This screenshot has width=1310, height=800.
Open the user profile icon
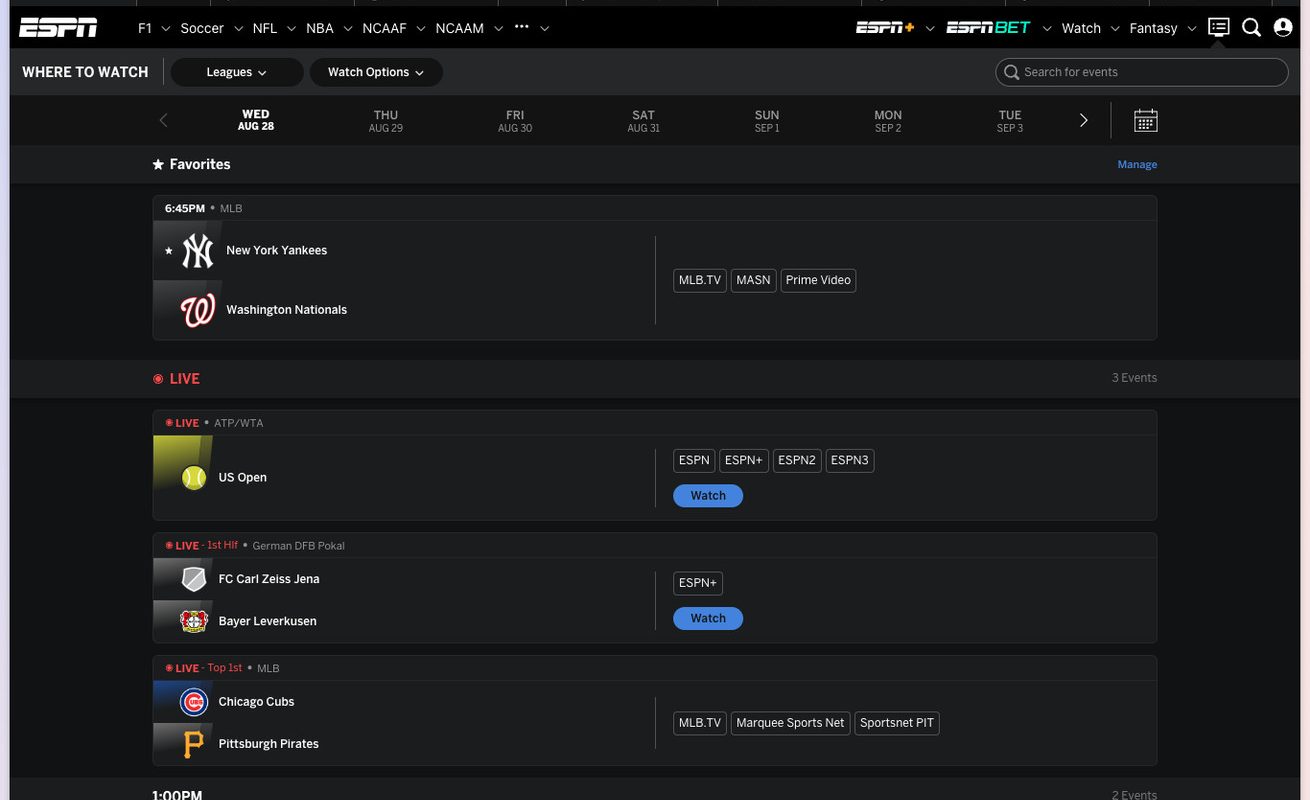click(1283, 28)
